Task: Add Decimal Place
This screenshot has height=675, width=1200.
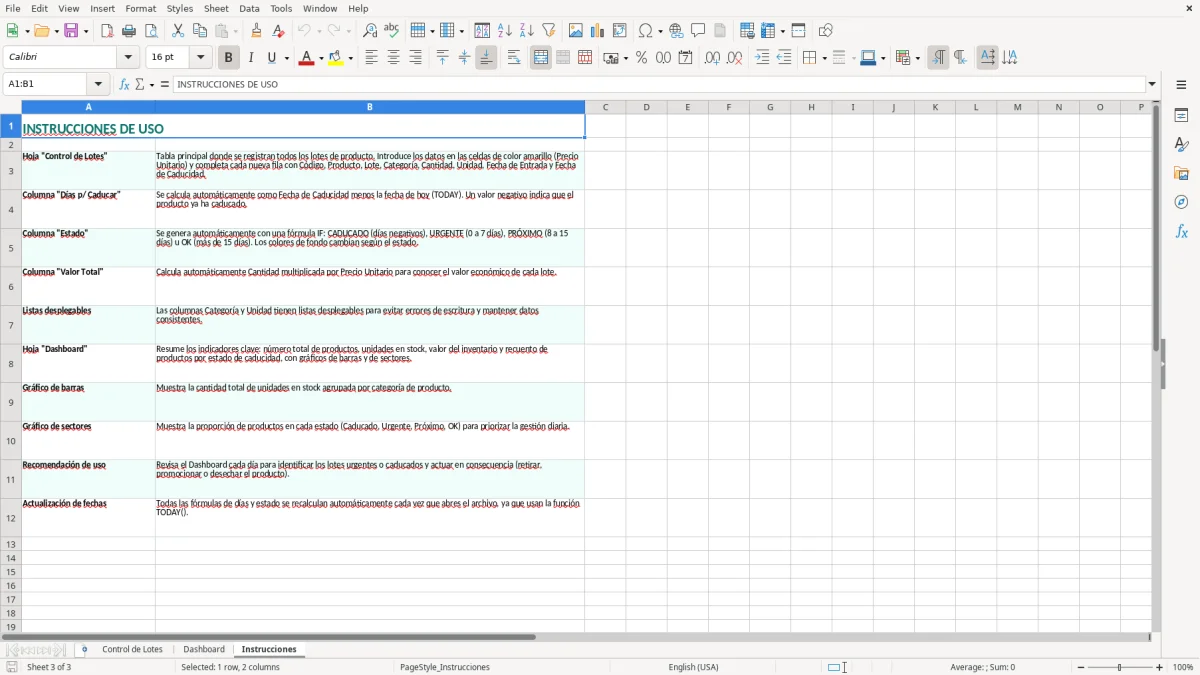Action: pyautogui.click(x=712, y=58)
